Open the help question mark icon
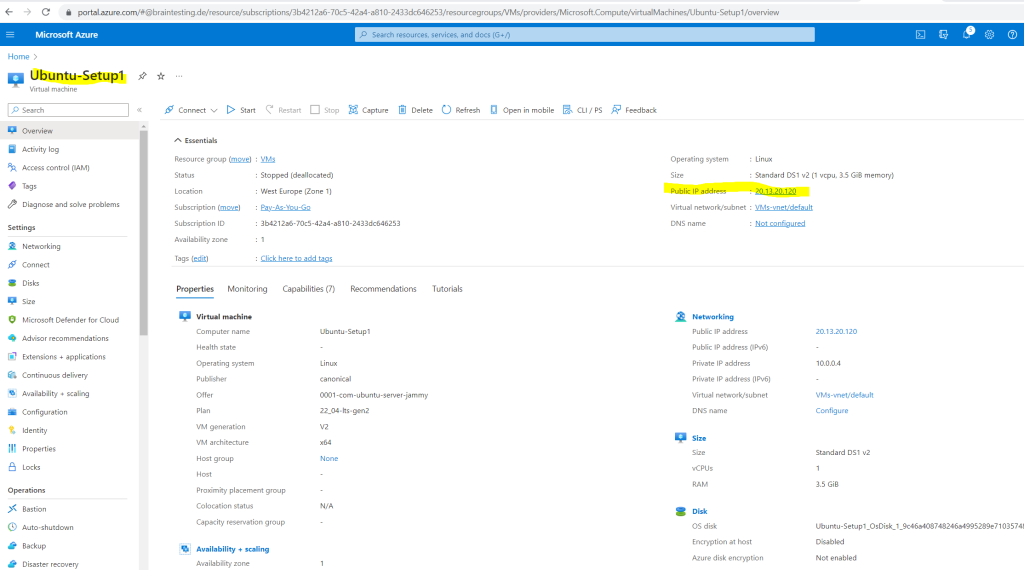The image size is (1024, 570). click(x=1012, y=35)
